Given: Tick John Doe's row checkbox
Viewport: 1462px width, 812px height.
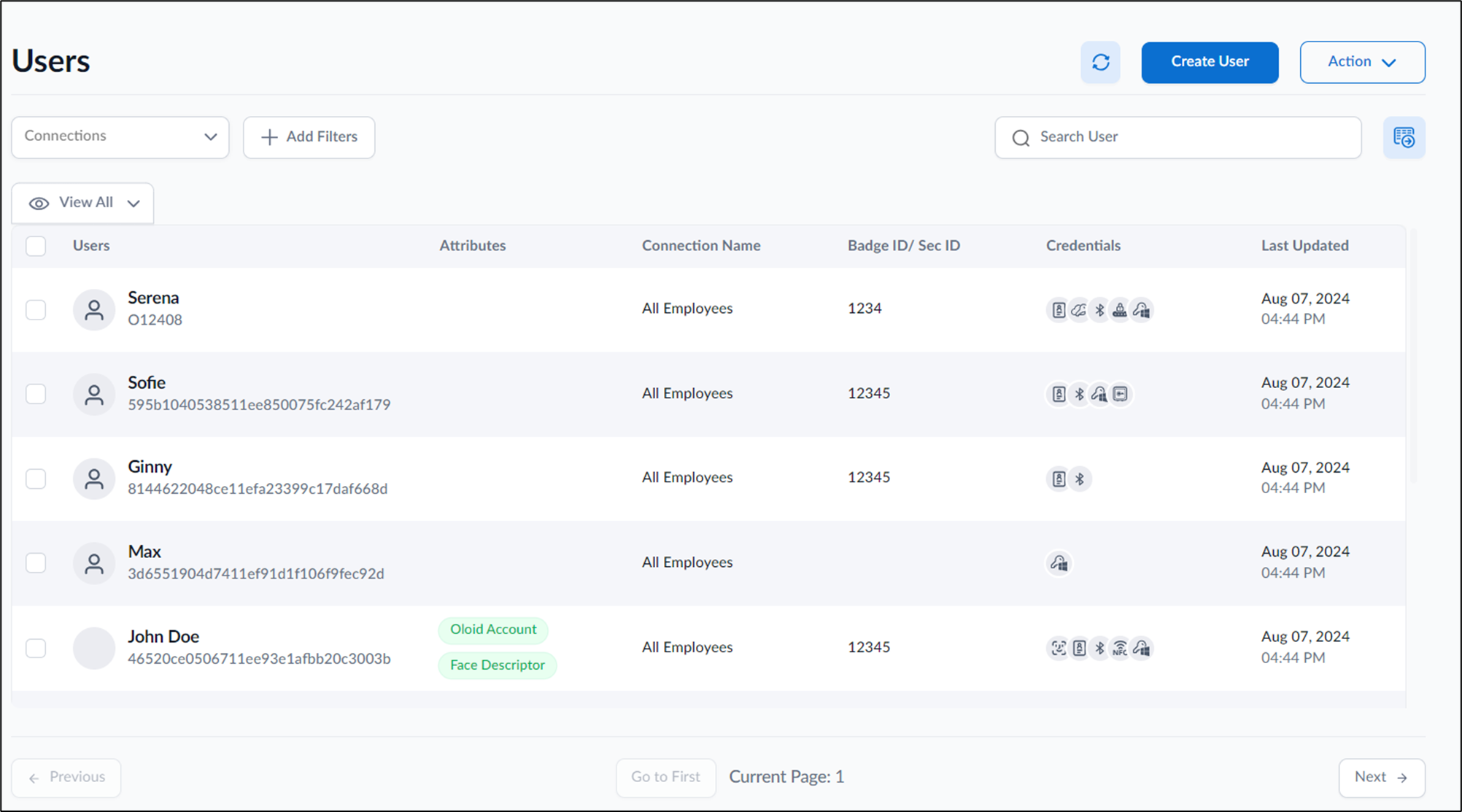Looking at the screenshot, I should [x=36, y=648].
